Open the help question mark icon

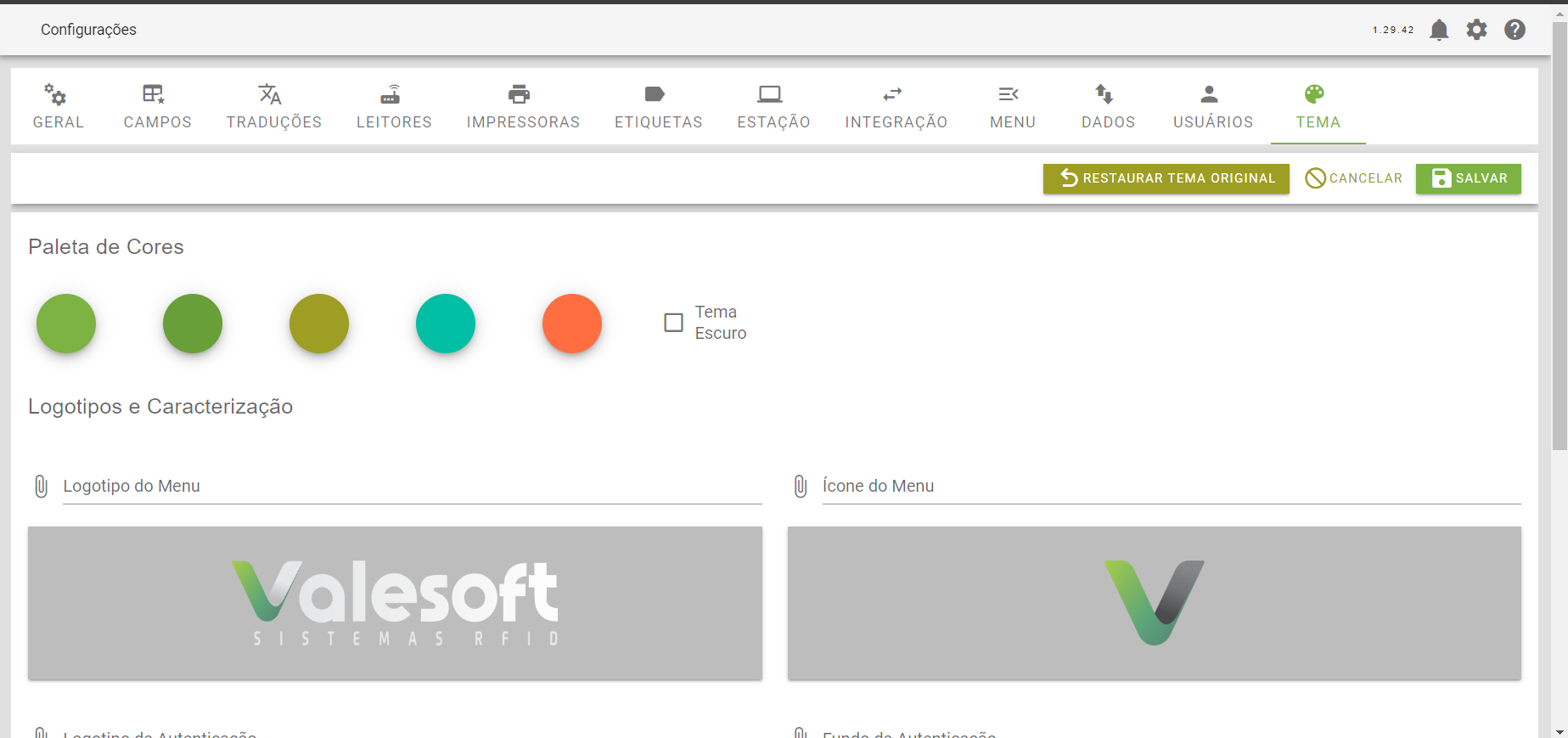click(x=1515, y=30)
